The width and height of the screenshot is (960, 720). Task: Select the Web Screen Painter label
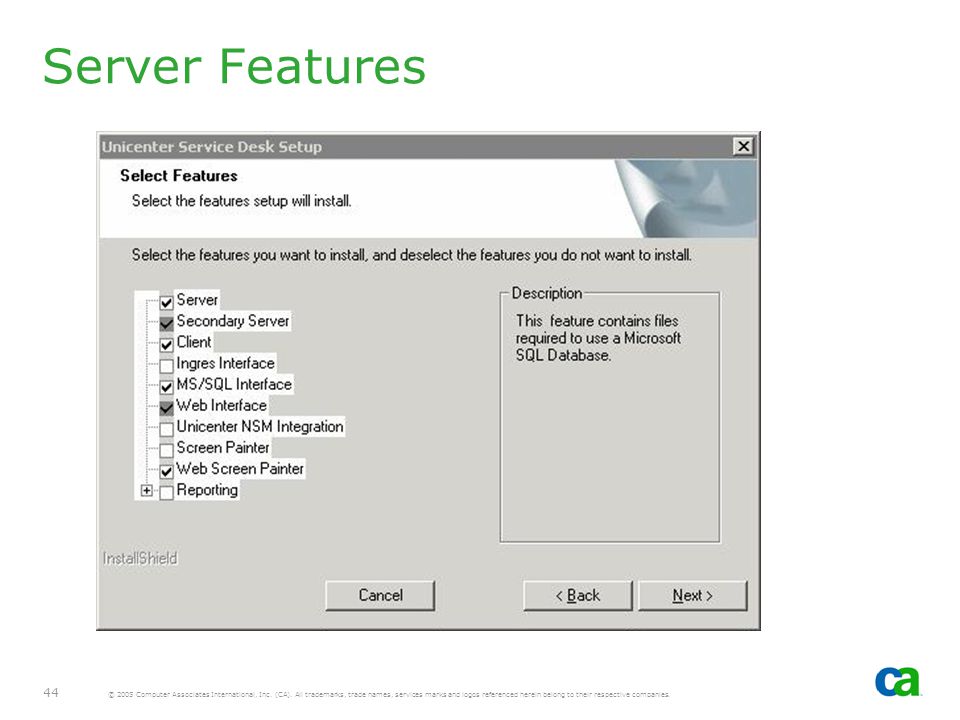[240, 469]
